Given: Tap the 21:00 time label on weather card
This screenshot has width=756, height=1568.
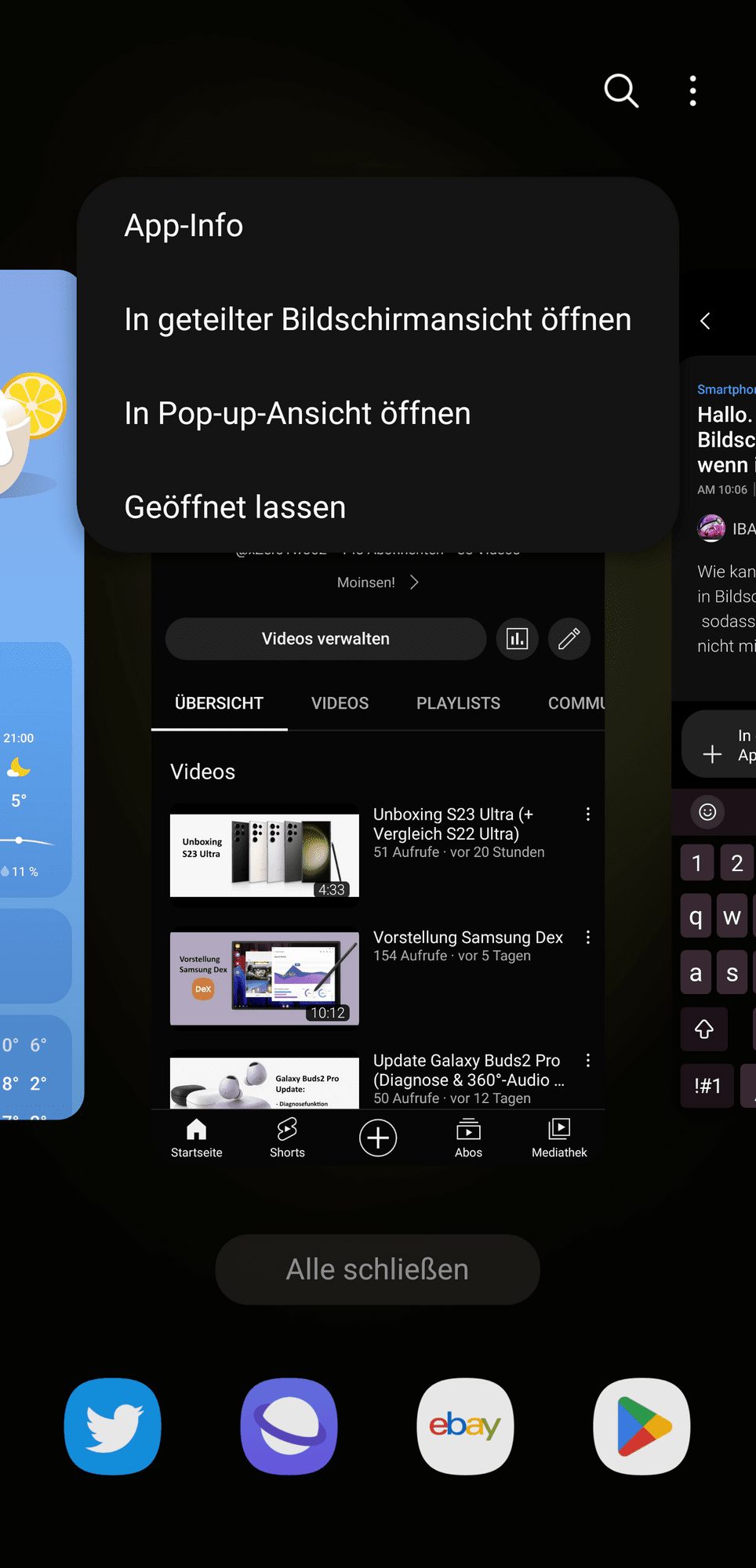Looking at the screenshot, I should coord(18,738).
